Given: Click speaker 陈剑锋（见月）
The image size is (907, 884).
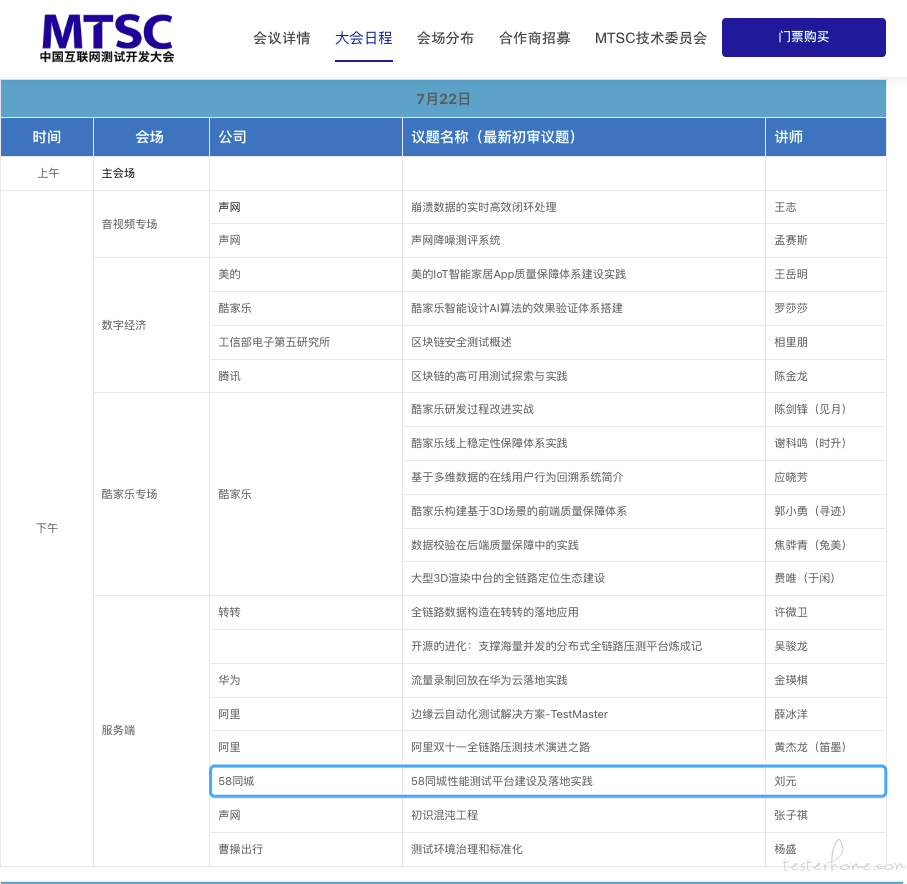Looking at the screenshot, I should (x=810, y=410).
